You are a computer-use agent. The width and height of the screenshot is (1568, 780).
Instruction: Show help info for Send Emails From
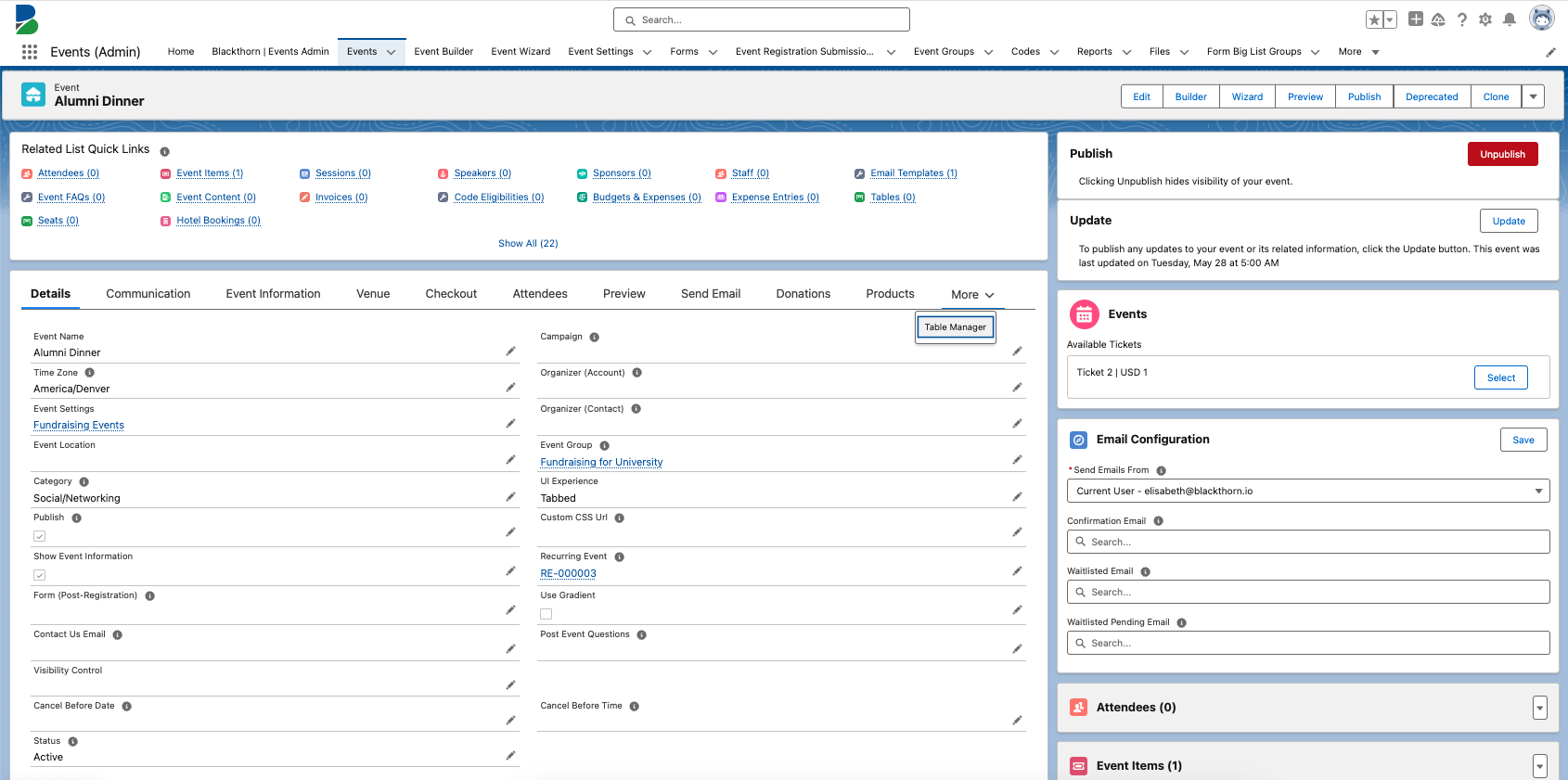pos(1162,471)
